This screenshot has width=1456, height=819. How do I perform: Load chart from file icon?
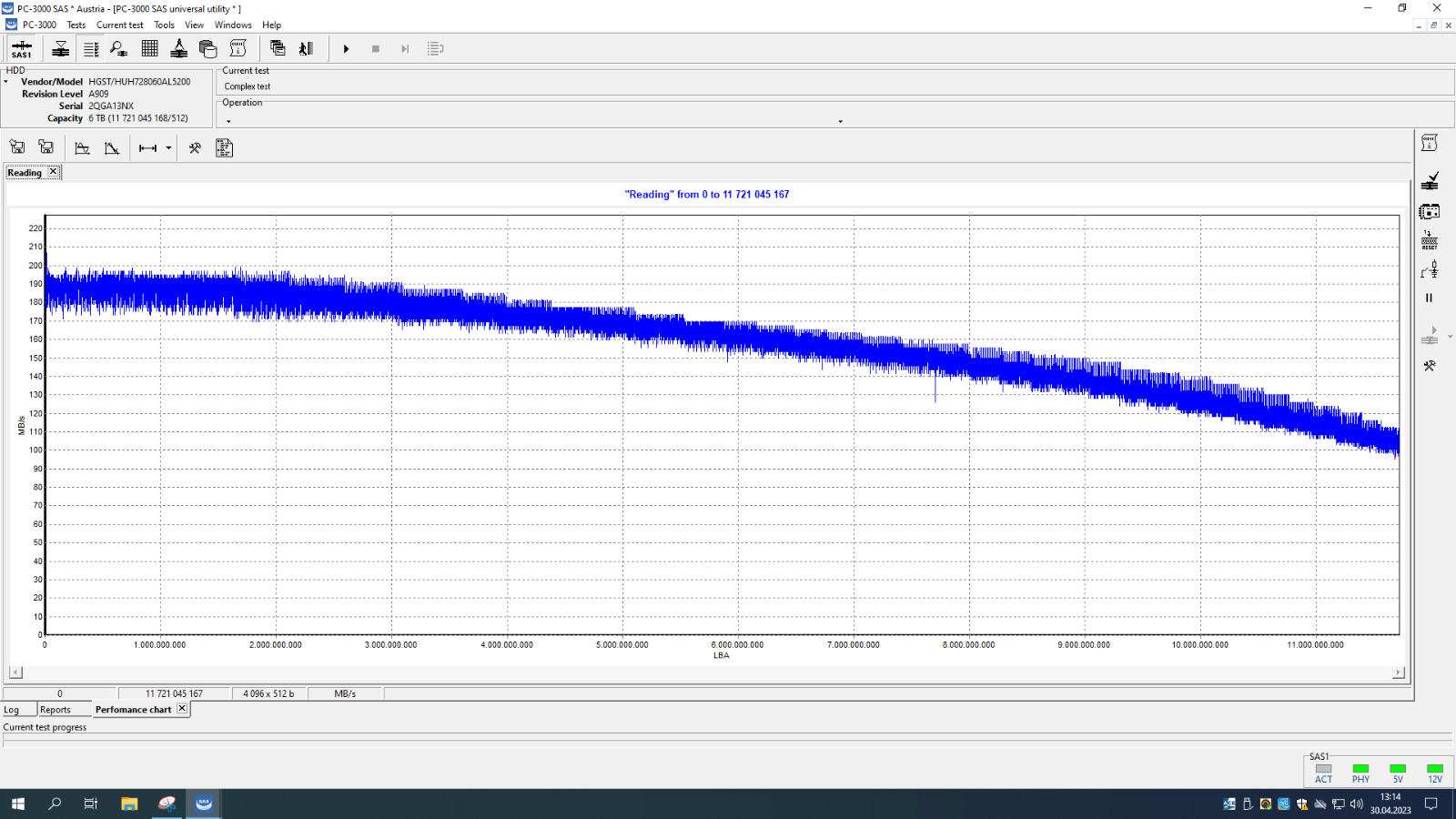[x=17, y=147]
